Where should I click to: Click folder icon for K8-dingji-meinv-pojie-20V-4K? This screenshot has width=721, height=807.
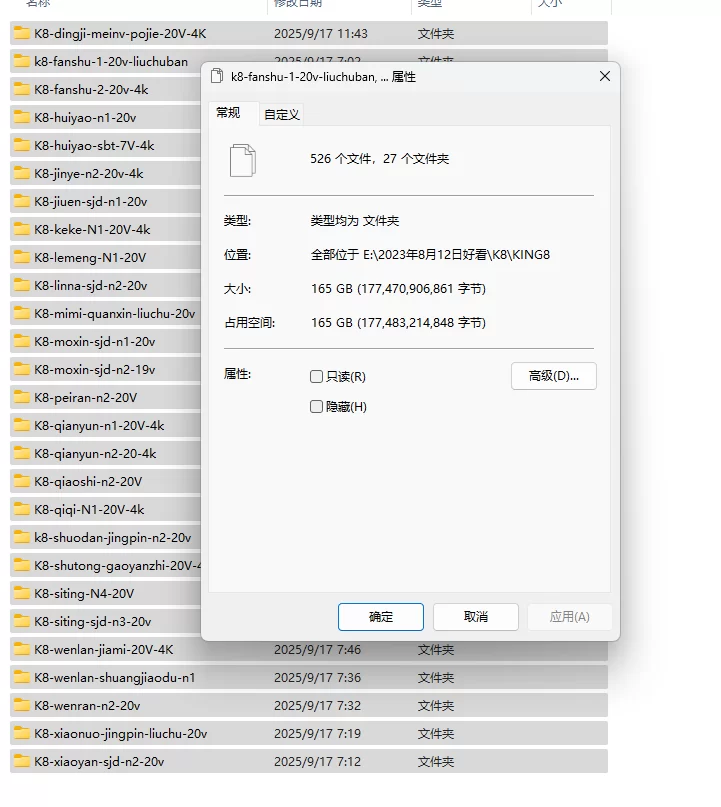[22, 34]
